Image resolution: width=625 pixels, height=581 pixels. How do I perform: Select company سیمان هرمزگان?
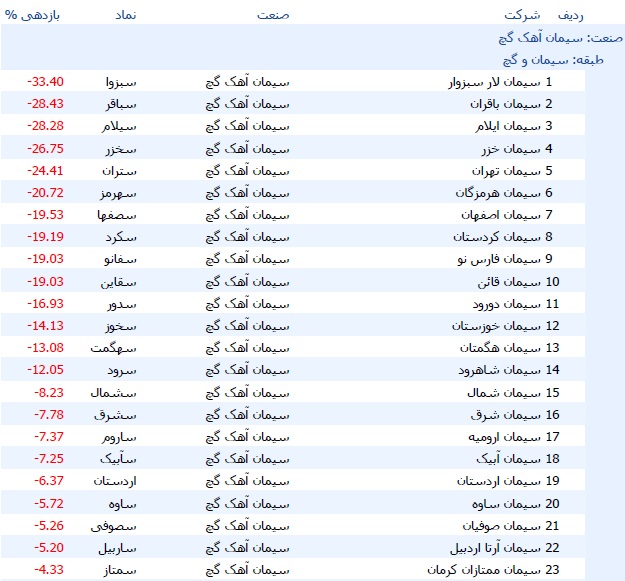pyautogui.click(x=498, y=193)
